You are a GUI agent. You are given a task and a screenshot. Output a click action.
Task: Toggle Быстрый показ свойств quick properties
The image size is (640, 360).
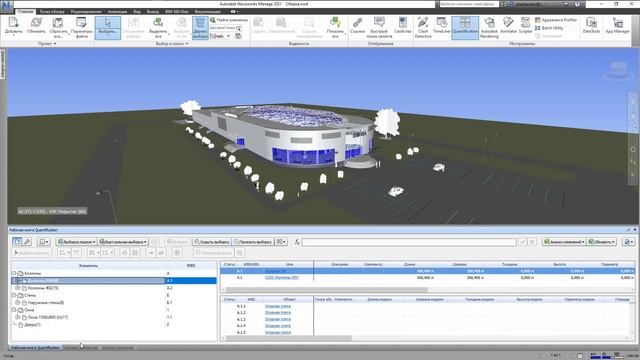pyautogui.click(x=379, y=27)
